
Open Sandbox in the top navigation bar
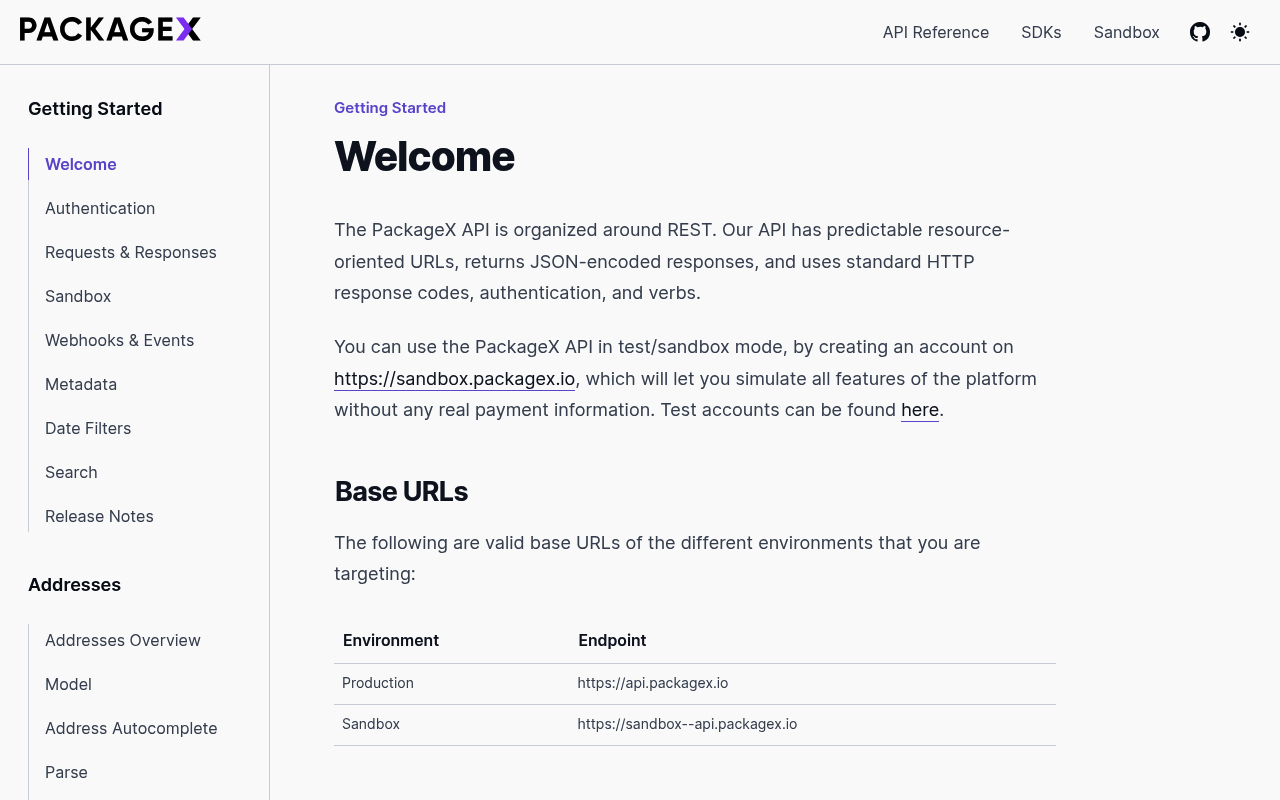pyautogui.click(x=1127, y=32)
